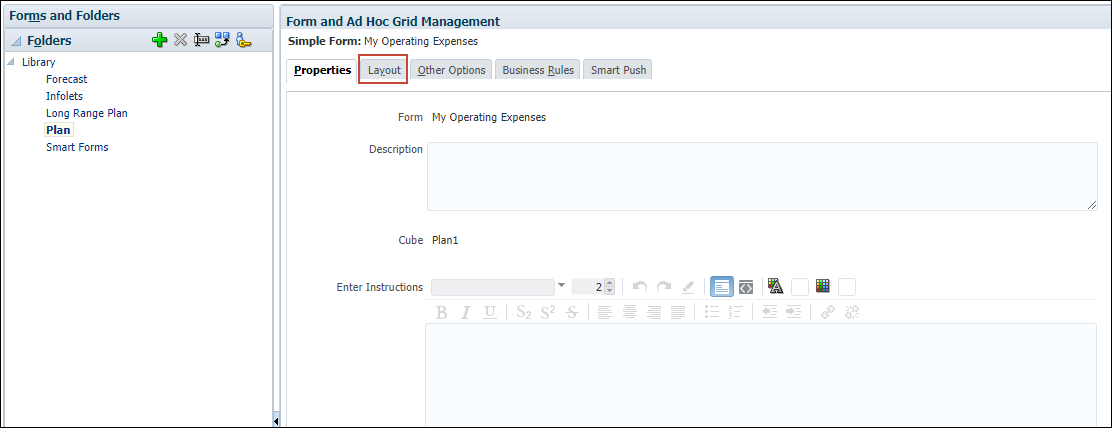Click the Add Link chain icon
The image size is (1112, 428).
(x=828, y=312)
